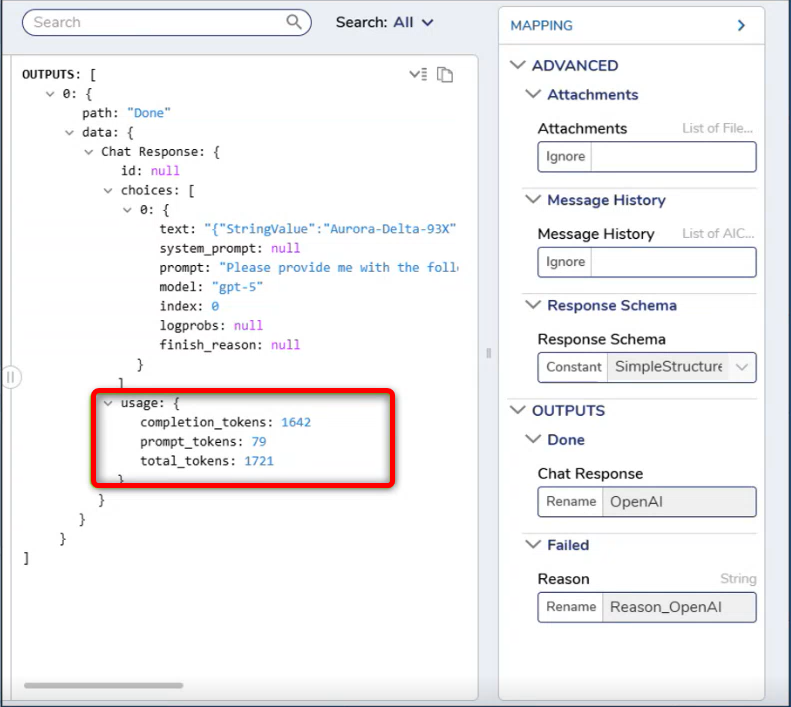
Task: Click the horizontal scrollbar at bottom
Action: (103, 685)
